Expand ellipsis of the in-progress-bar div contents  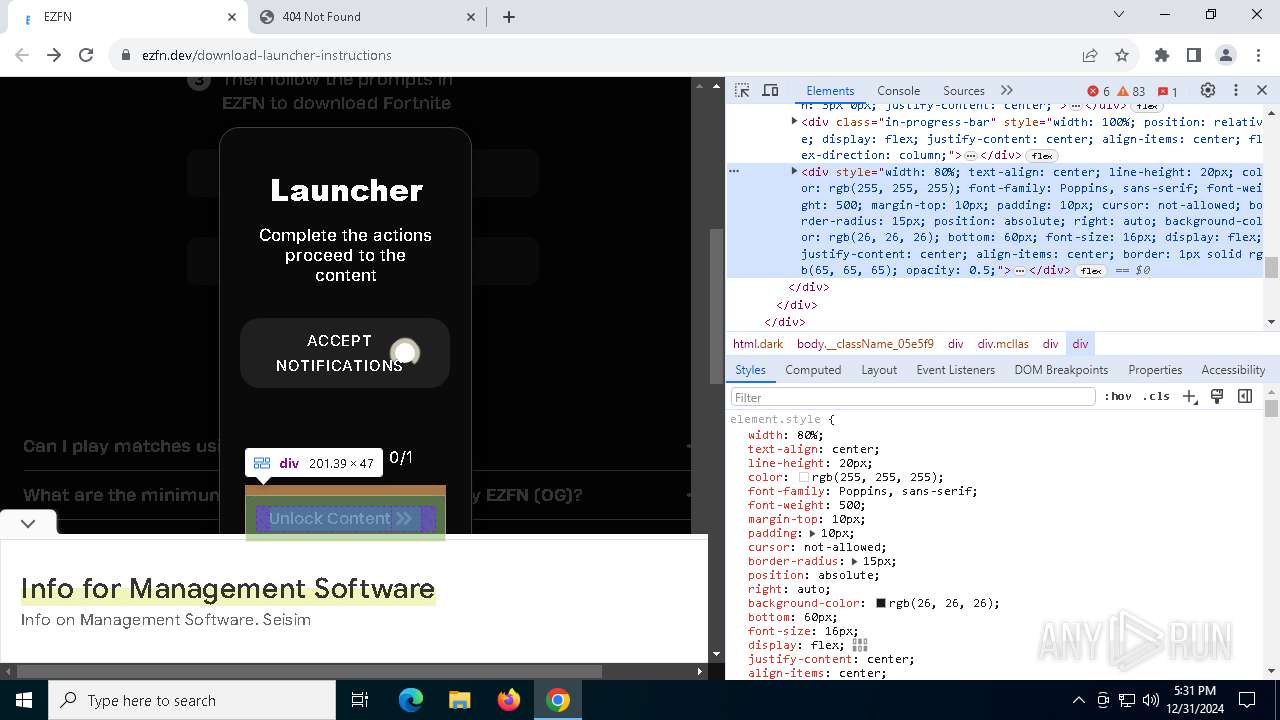pos(970,156)
